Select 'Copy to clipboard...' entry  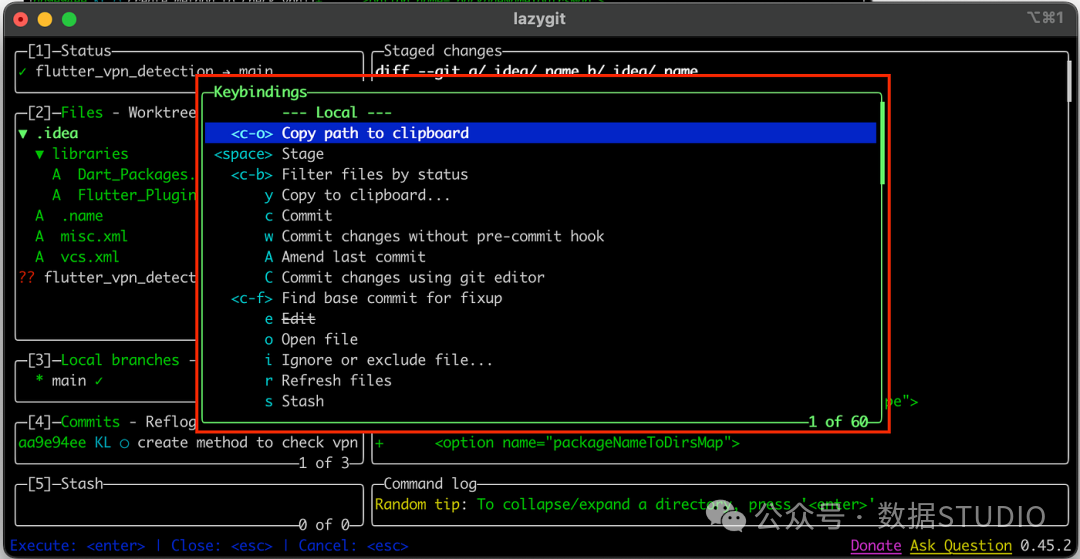click(540, 195)
